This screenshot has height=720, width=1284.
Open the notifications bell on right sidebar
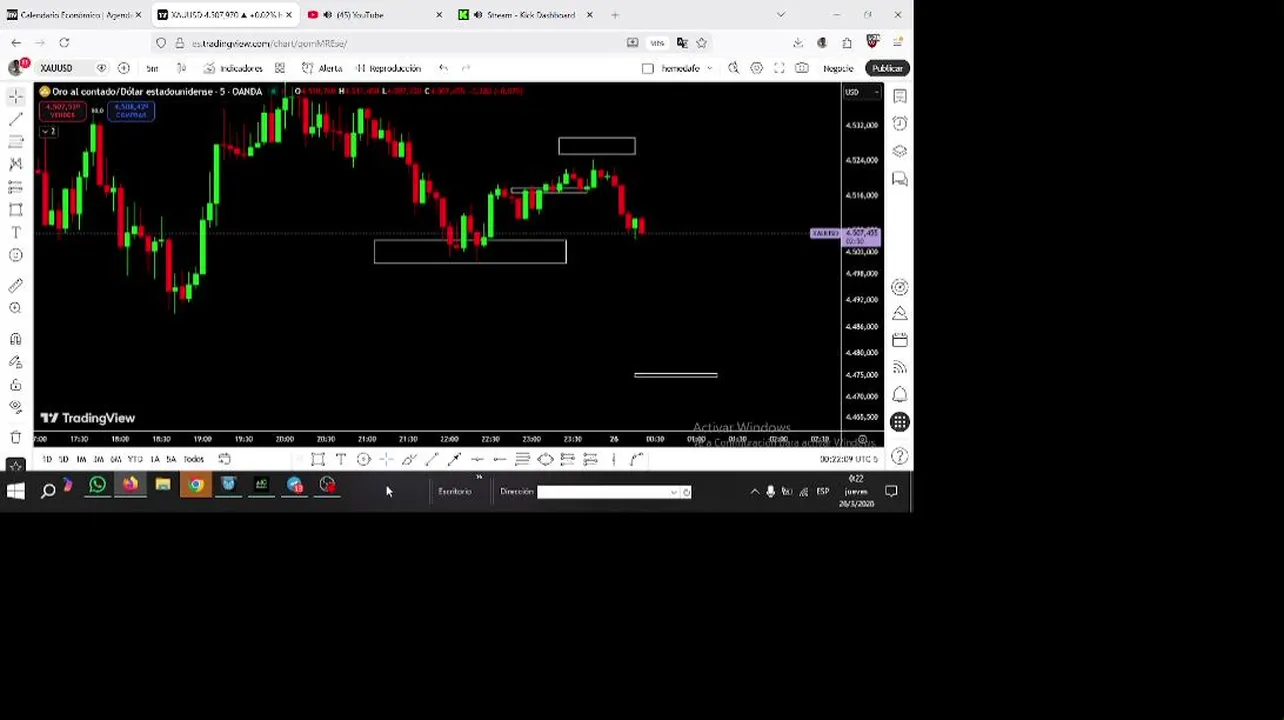[x=900, y=395]
